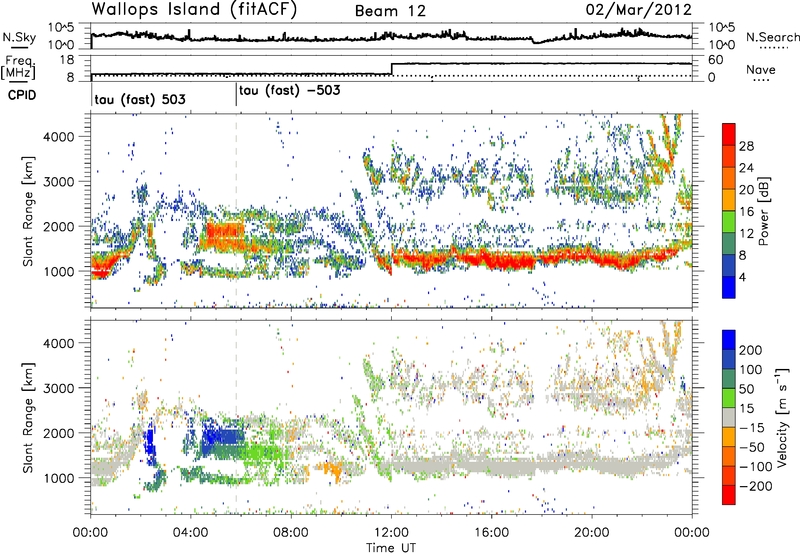Click the 'Power [dB]' color bar label
The height and width of the screenshot is (554, 800).
click(763, 211)
